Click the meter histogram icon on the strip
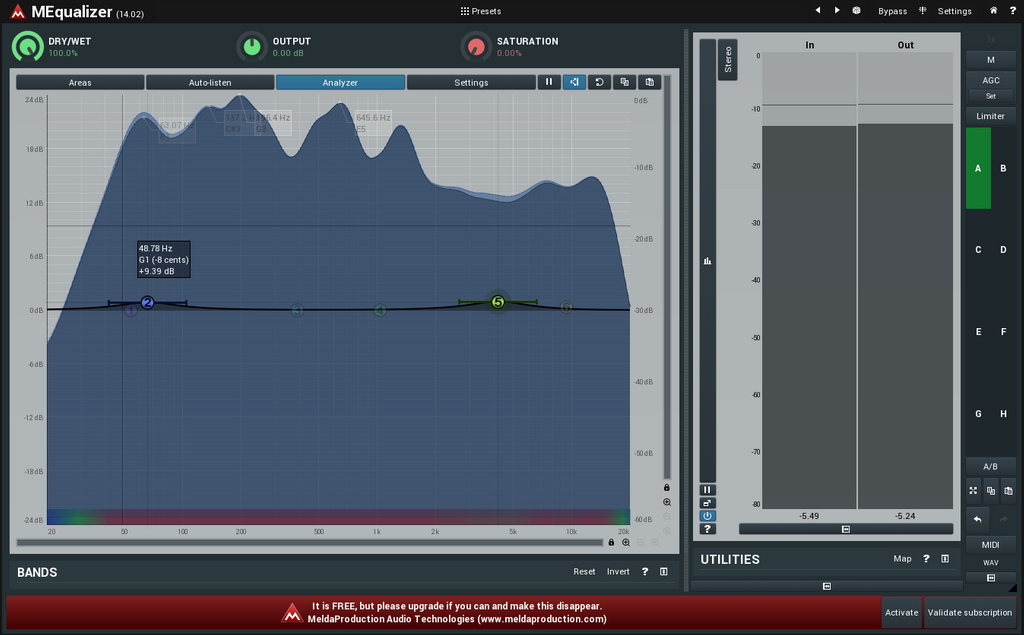 (x=707, y=261)
